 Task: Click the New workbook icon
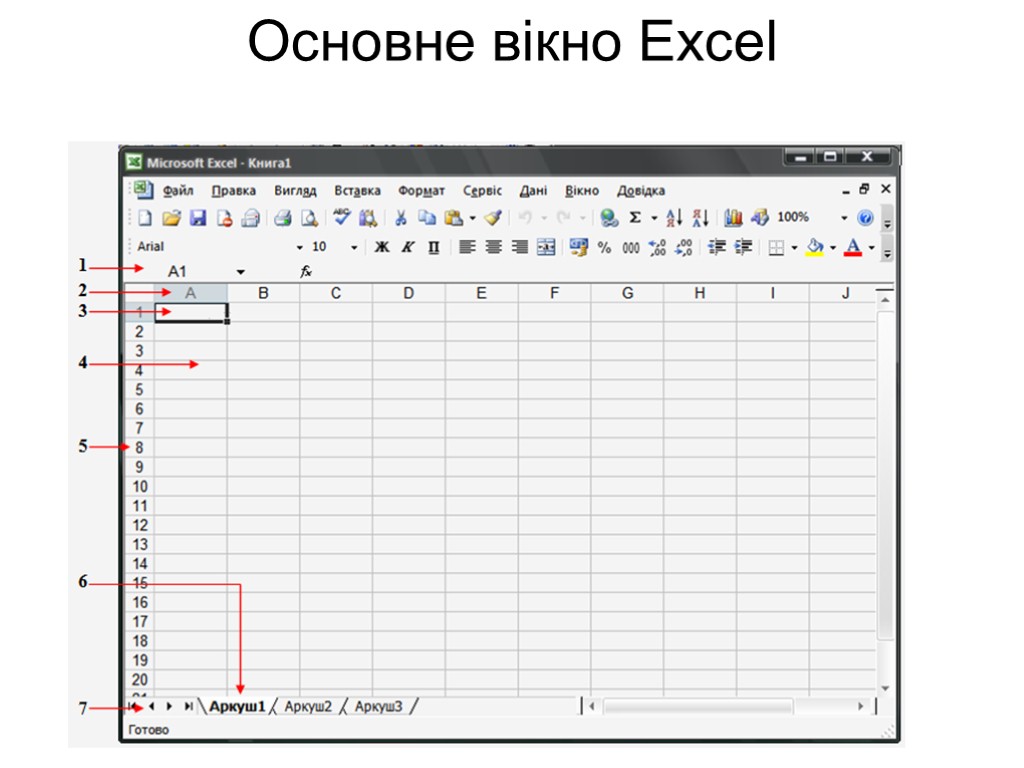tap(145, 218)
